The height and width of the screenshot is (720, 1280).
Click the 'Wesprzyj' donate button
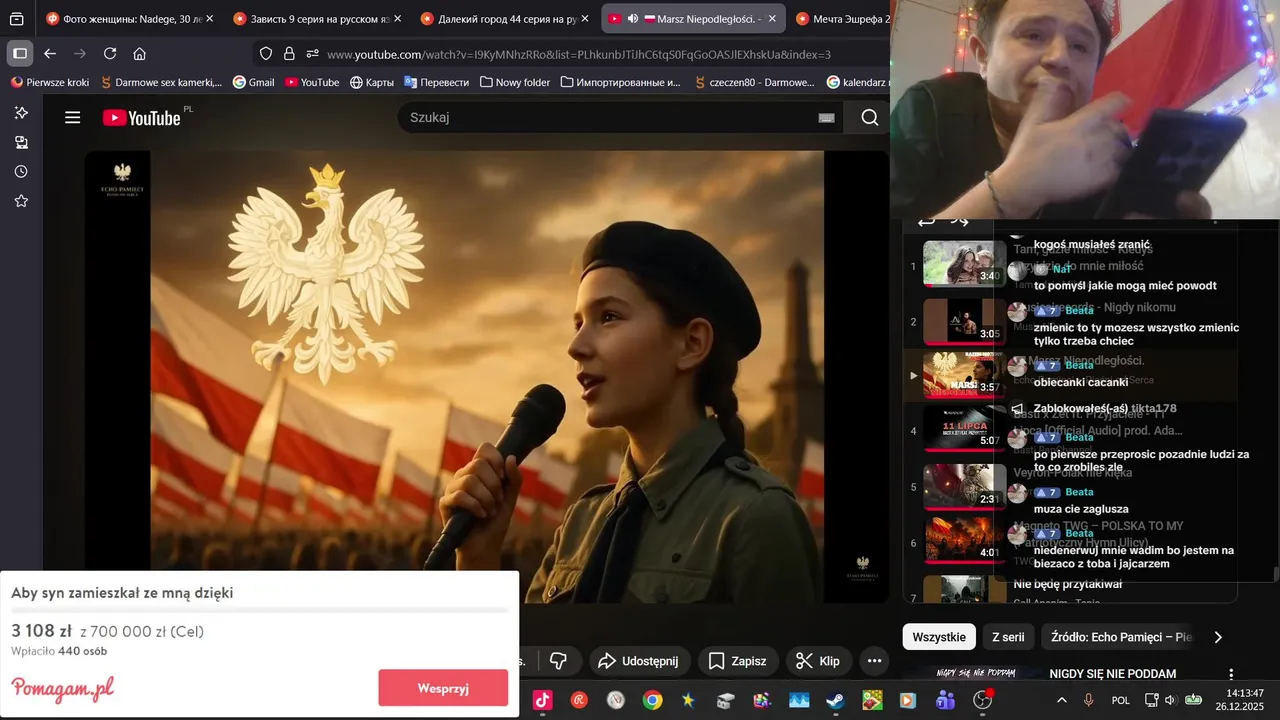(443, 688)
